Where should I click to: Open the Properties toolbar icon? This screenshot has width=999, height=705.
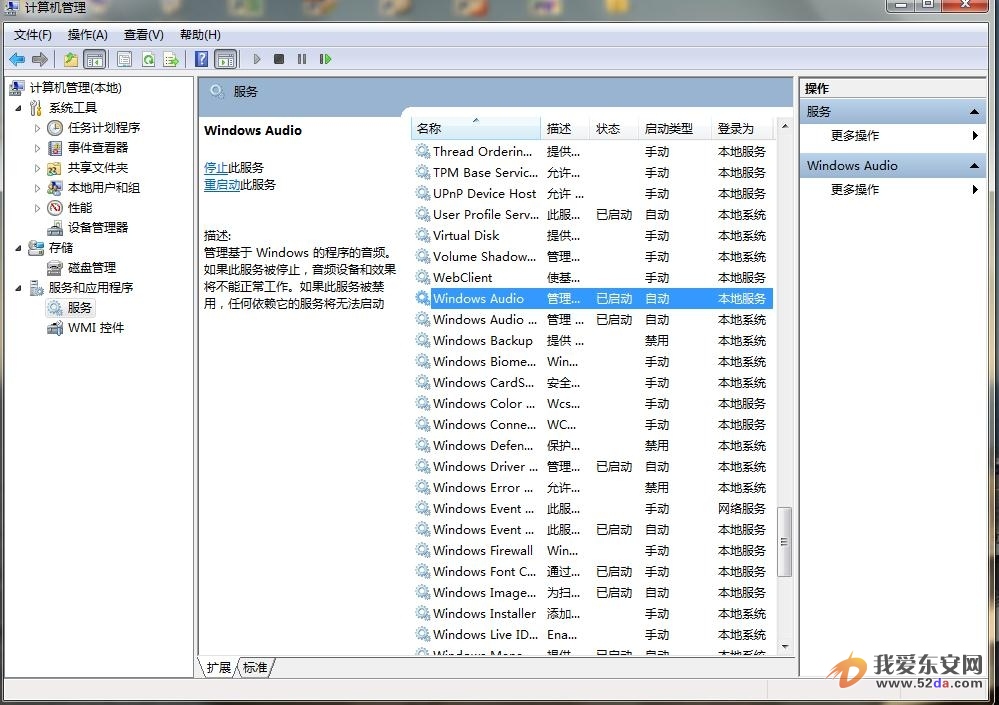tap(124, 59)
